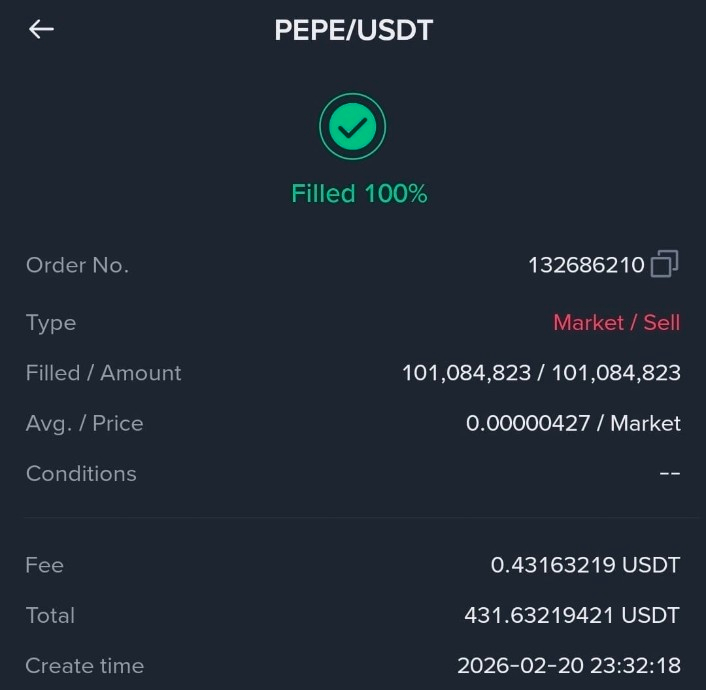Select the fee 0.43163219 USDT value
This screenshot has height=690, width=706.
point(585,565)
